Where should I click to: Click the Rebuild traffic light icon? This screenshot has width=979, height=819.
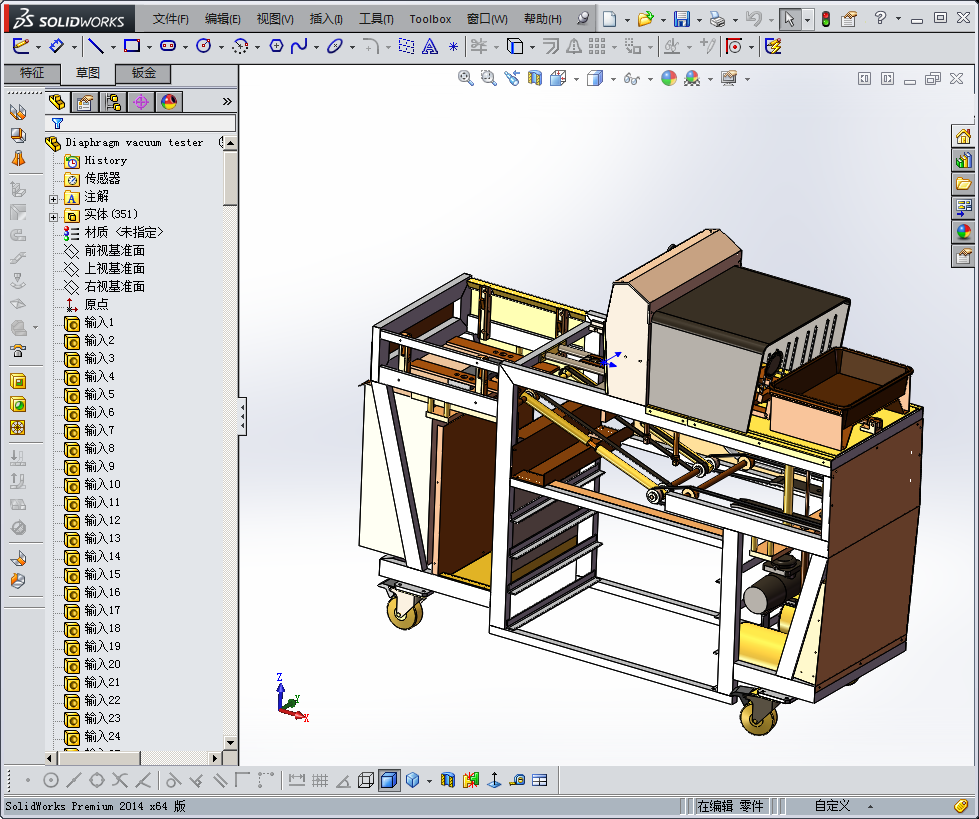click(825, 19)
